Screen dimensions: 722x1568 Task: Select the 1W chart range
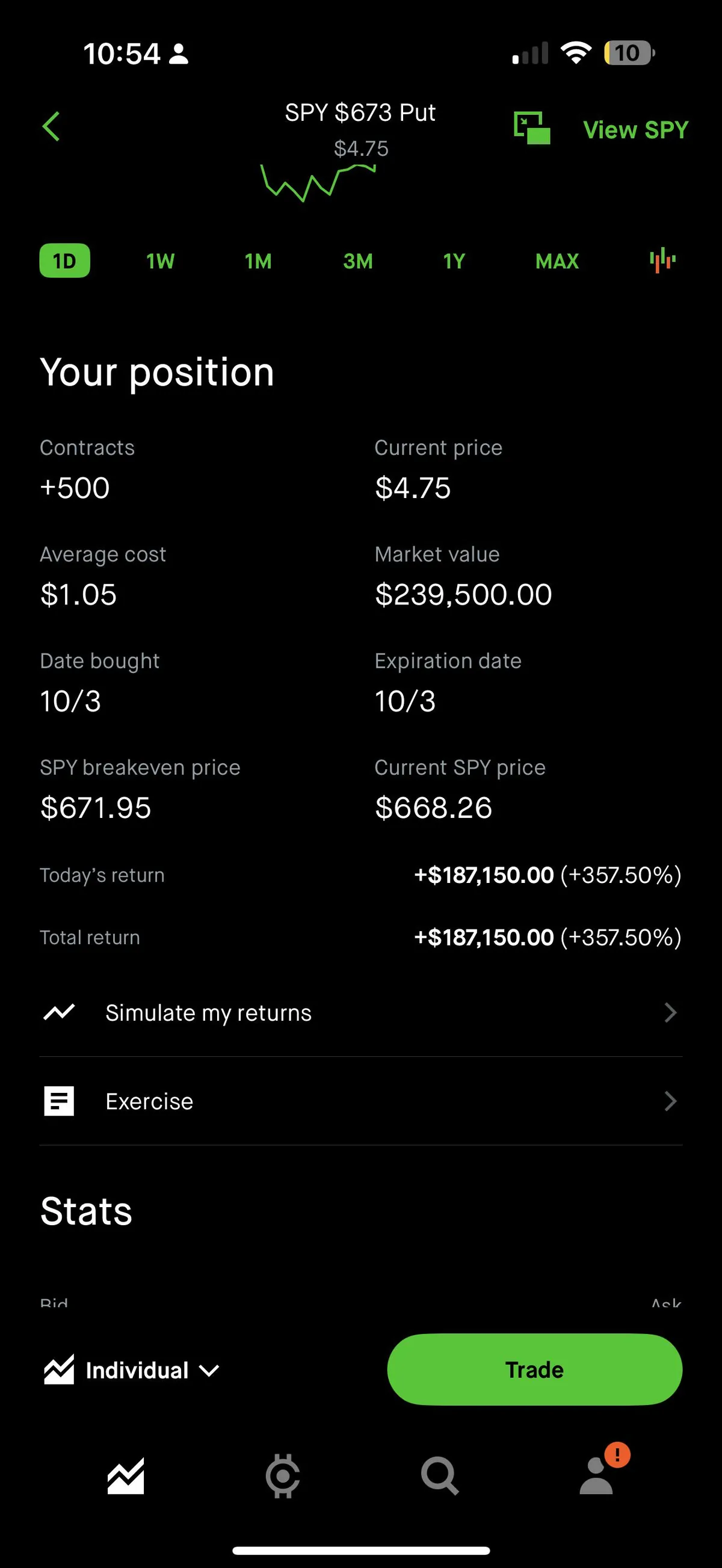pyautogui.click(x=160, y=261)
